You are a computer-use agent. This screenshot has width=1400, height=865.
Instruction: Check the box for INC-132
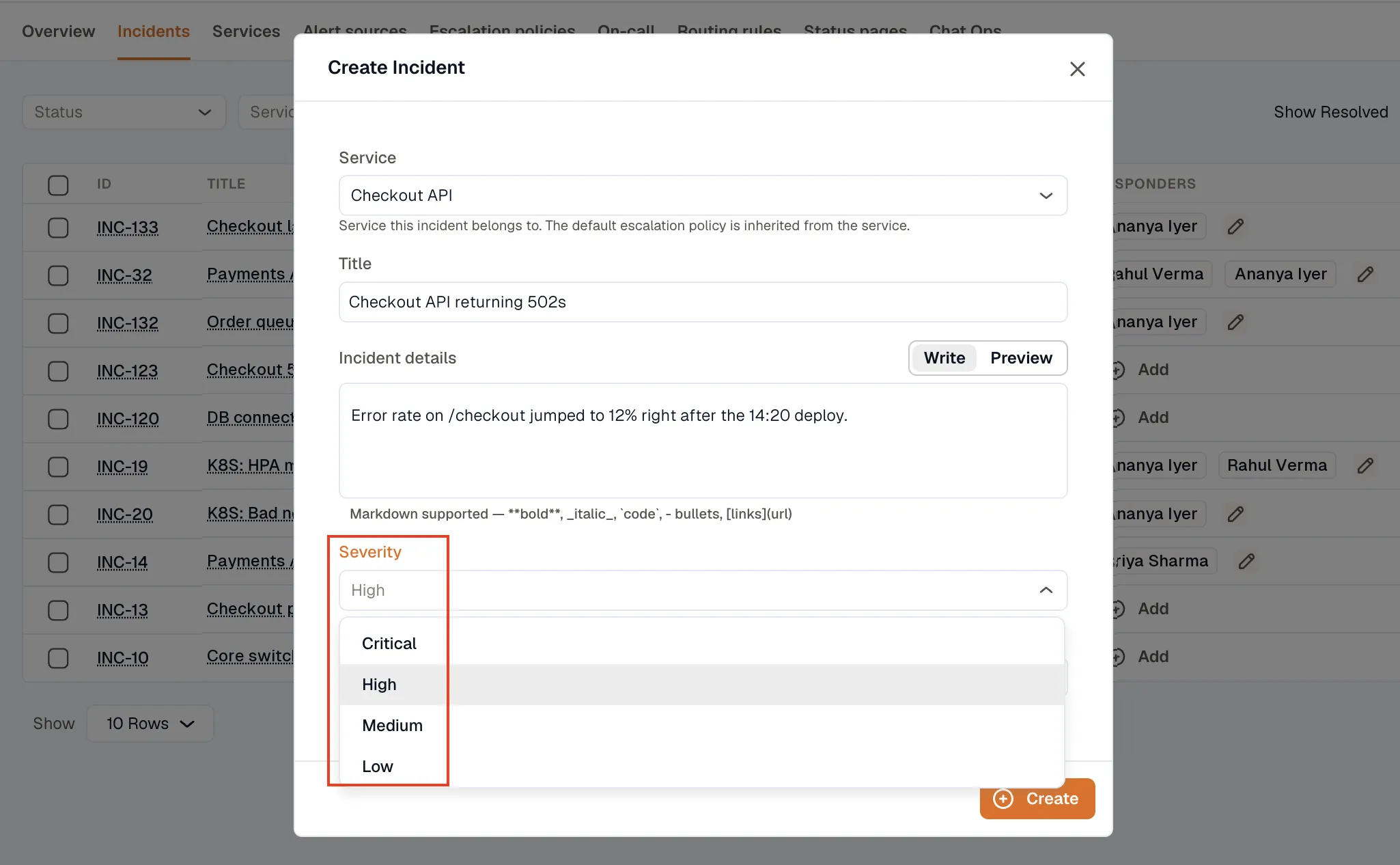pos(58,323)
